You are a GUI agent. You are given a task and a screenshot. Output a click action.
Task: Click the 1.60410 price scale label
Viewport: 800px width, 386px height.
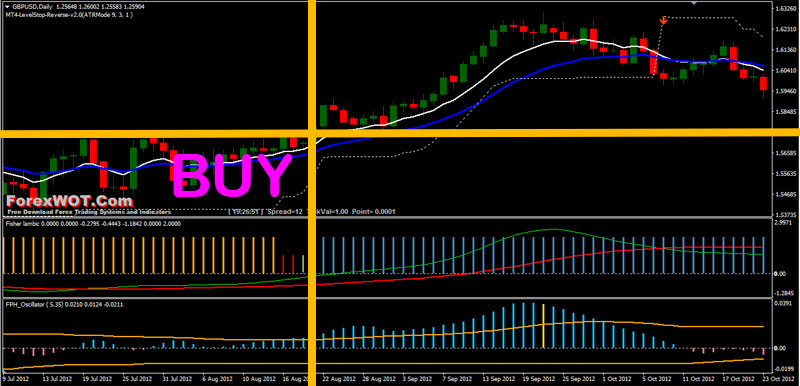(x=786, y=70)
